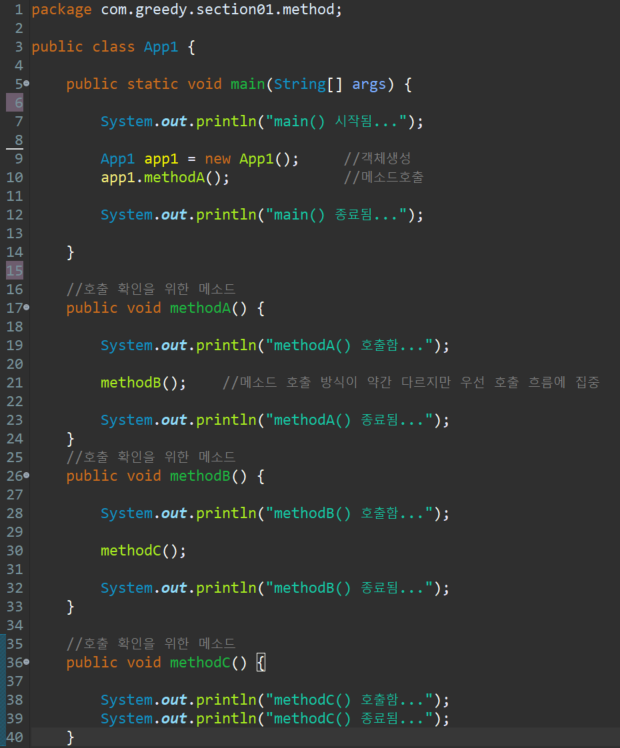The width and height of the screenshot is (620, 748).
Task: Click 'com.greedy.section01.method' package name
Action: tap(217, 10)
